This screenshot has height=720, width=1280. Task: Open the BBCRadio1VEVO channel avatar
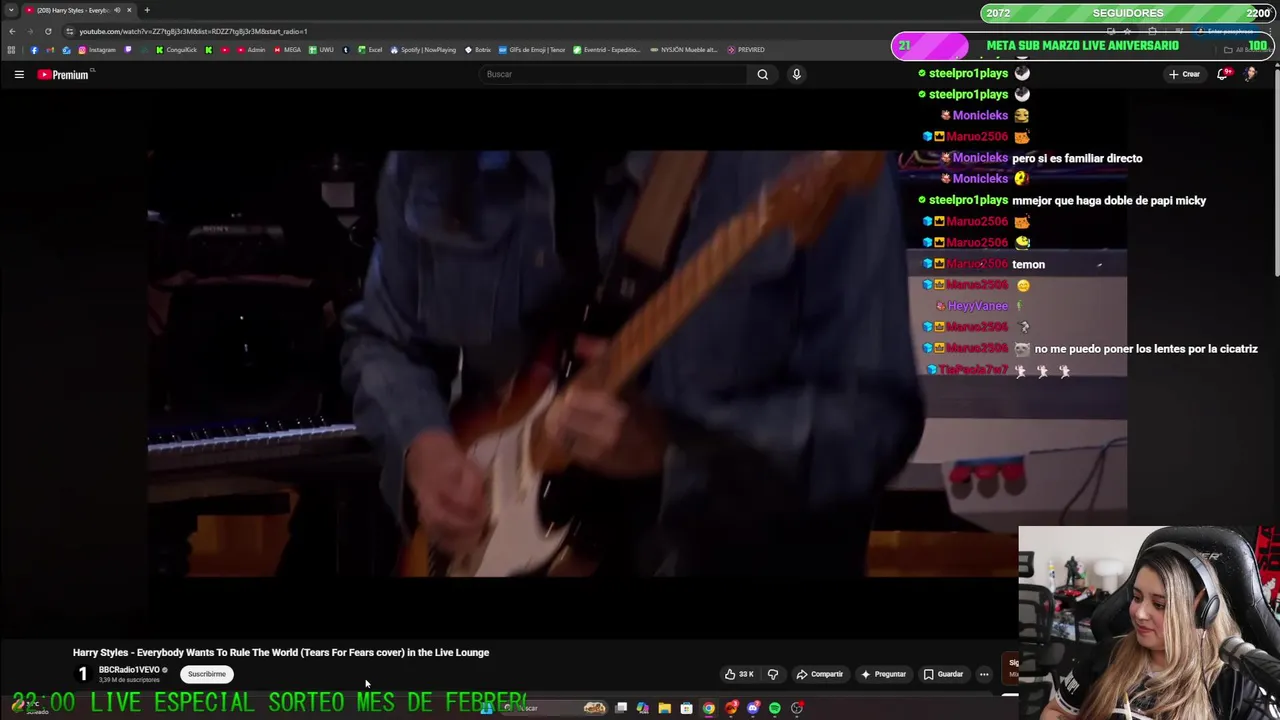tap(83, 674)
